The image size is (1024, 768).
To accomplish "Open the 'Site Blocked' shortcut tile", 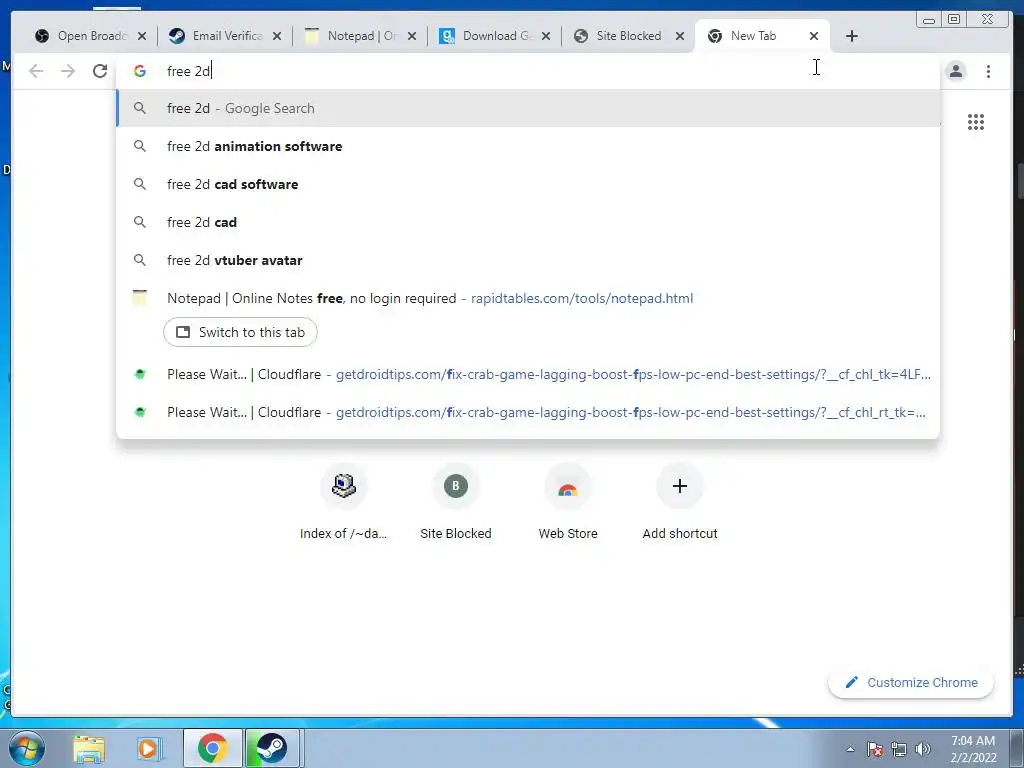I will click(x=456, y=503).
